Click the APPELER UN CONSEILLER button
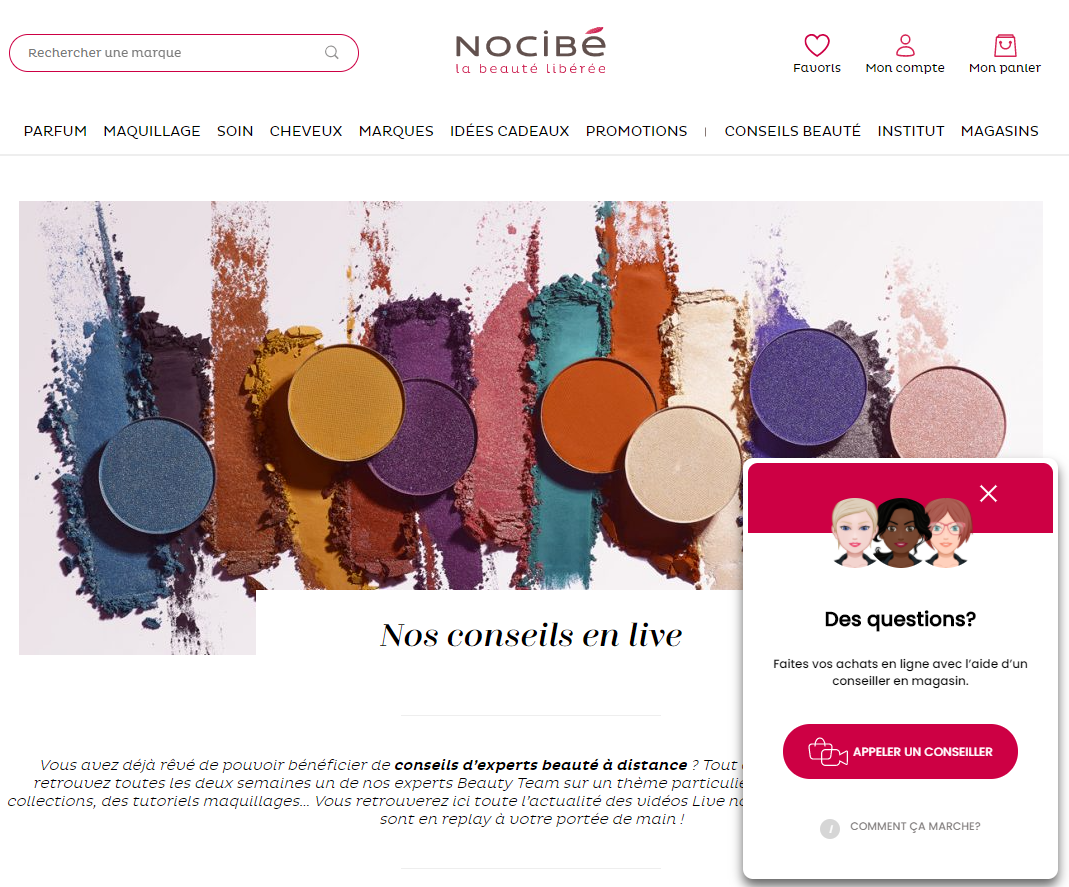The image size is (1069, 887). [x=900, y=751]
